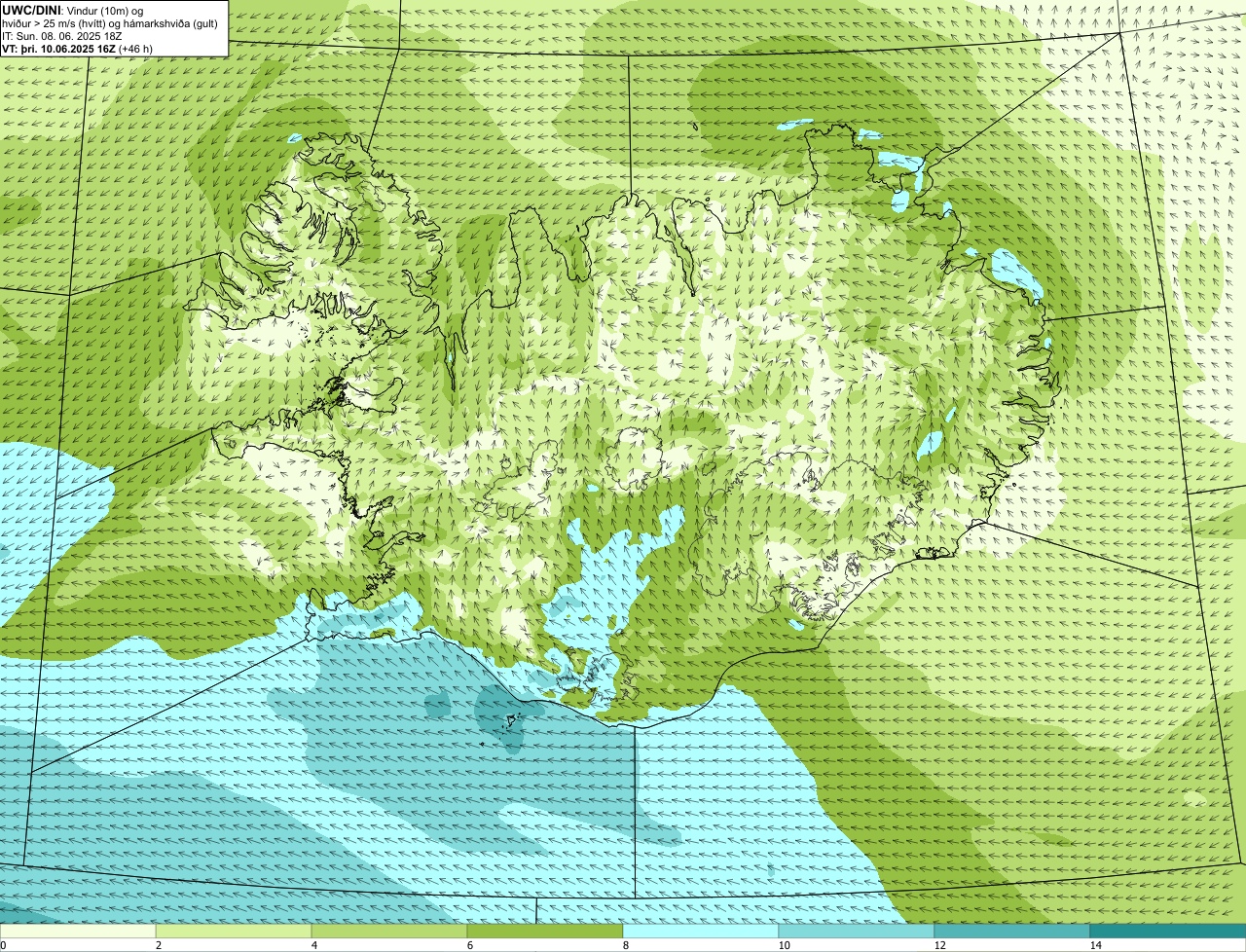Image resolution: width=1246 pixels, height=952 pixels.
Task: Click the legend scale label '14'
Action: click(x=1095, y=945)
